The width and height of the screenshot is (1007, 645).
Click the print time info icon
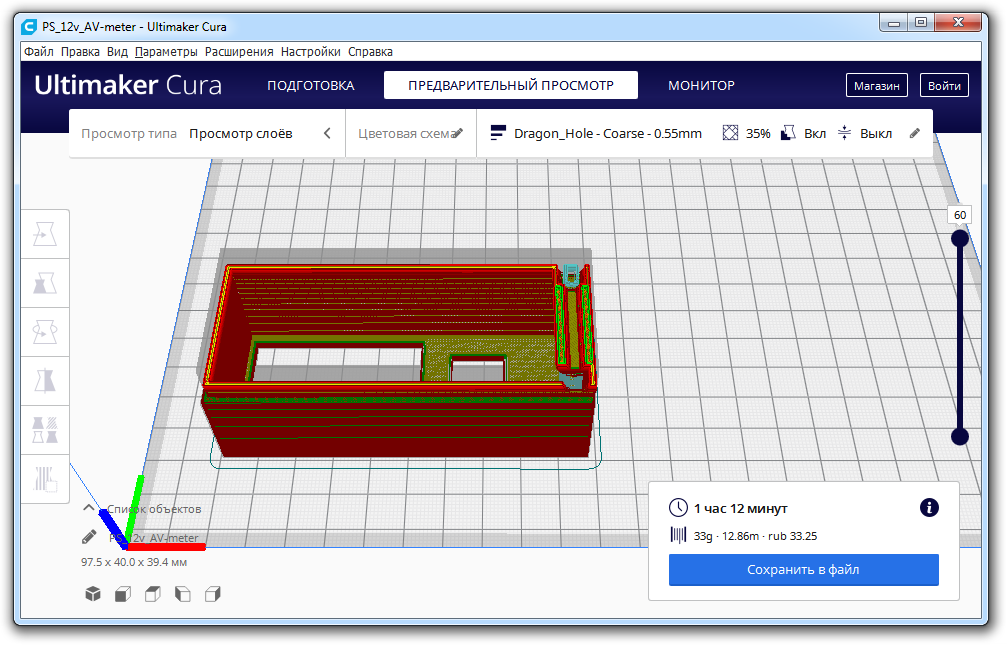[929, 508]
